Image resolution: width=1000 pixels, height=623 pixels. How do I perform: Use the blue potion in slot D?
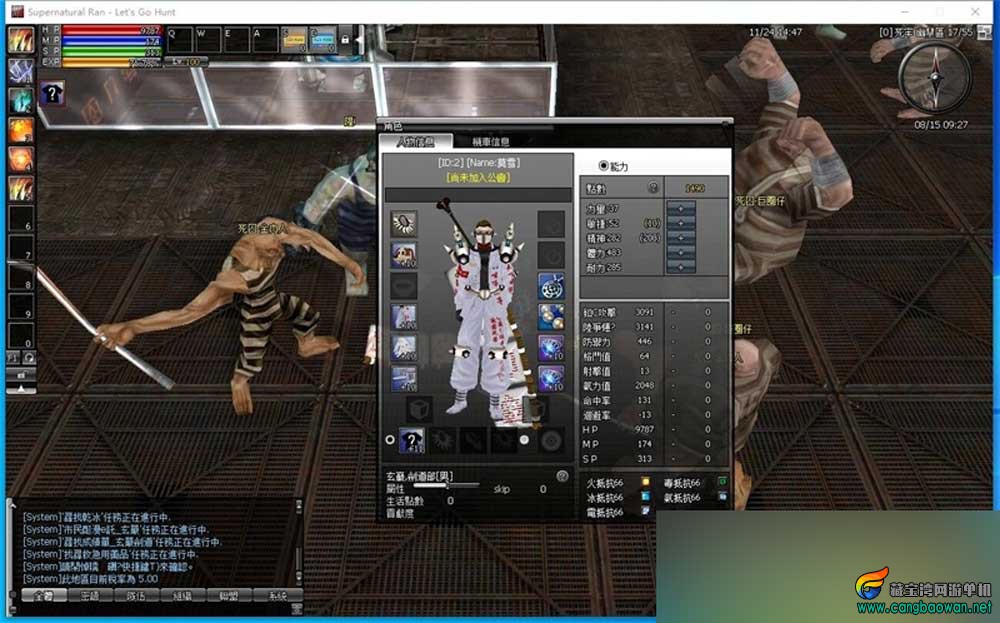(x=323, y=40)
